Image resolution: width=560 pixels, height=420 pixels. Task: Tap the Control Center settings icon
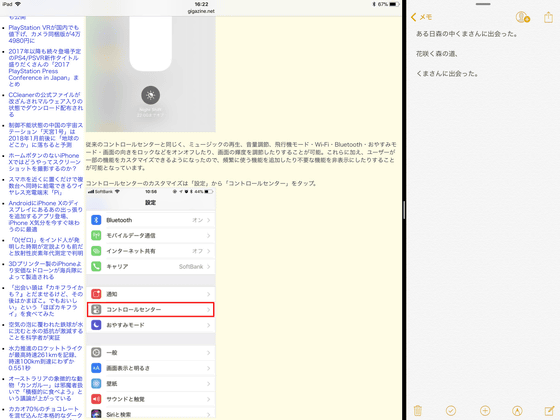[96, 309]
